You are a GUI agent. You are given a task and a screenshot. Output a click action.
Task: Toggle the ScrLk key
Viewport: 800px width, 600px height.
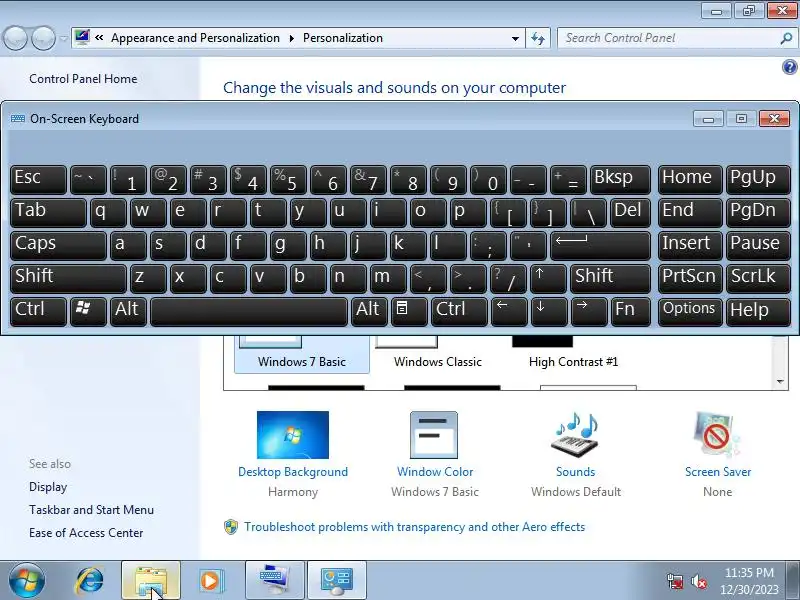pos(758,279)
